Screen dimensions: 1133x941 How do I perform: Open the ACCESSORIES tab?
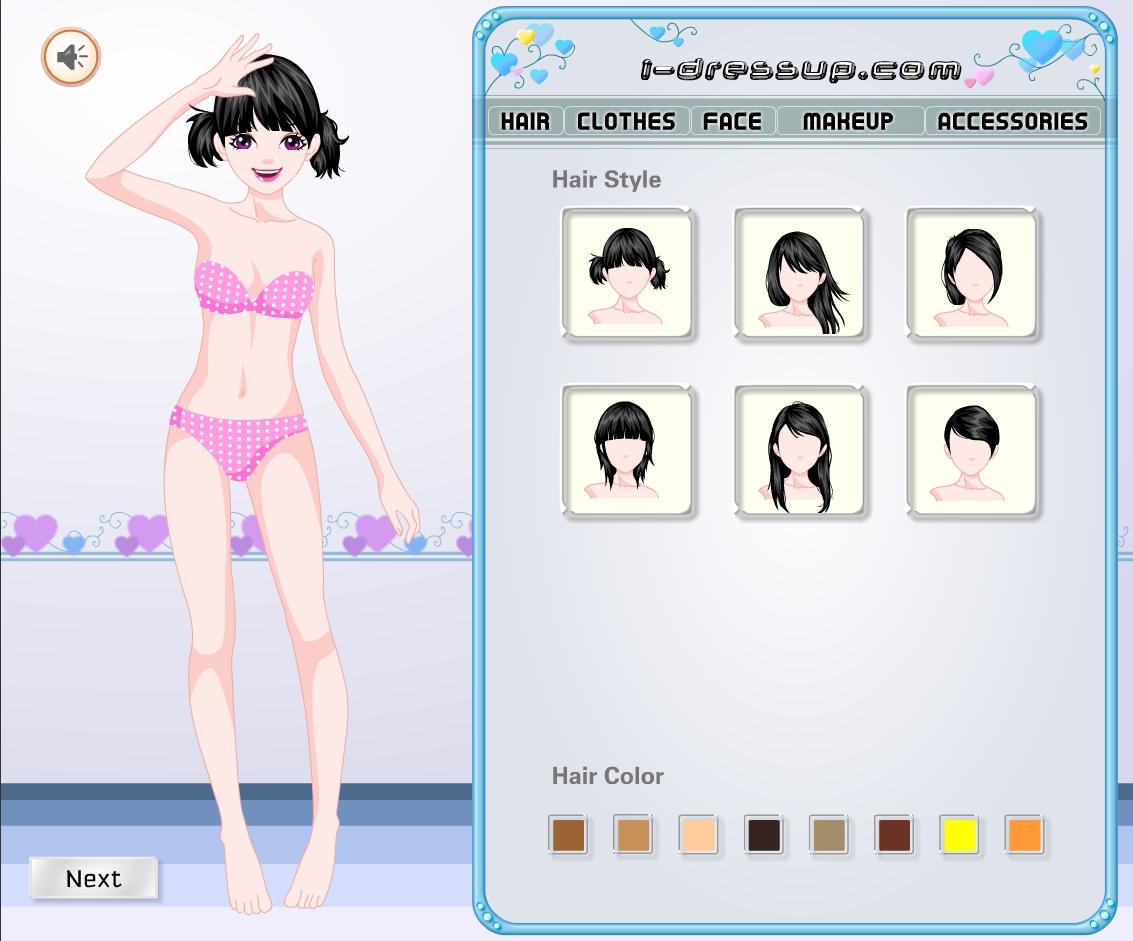pos(1012,121)
